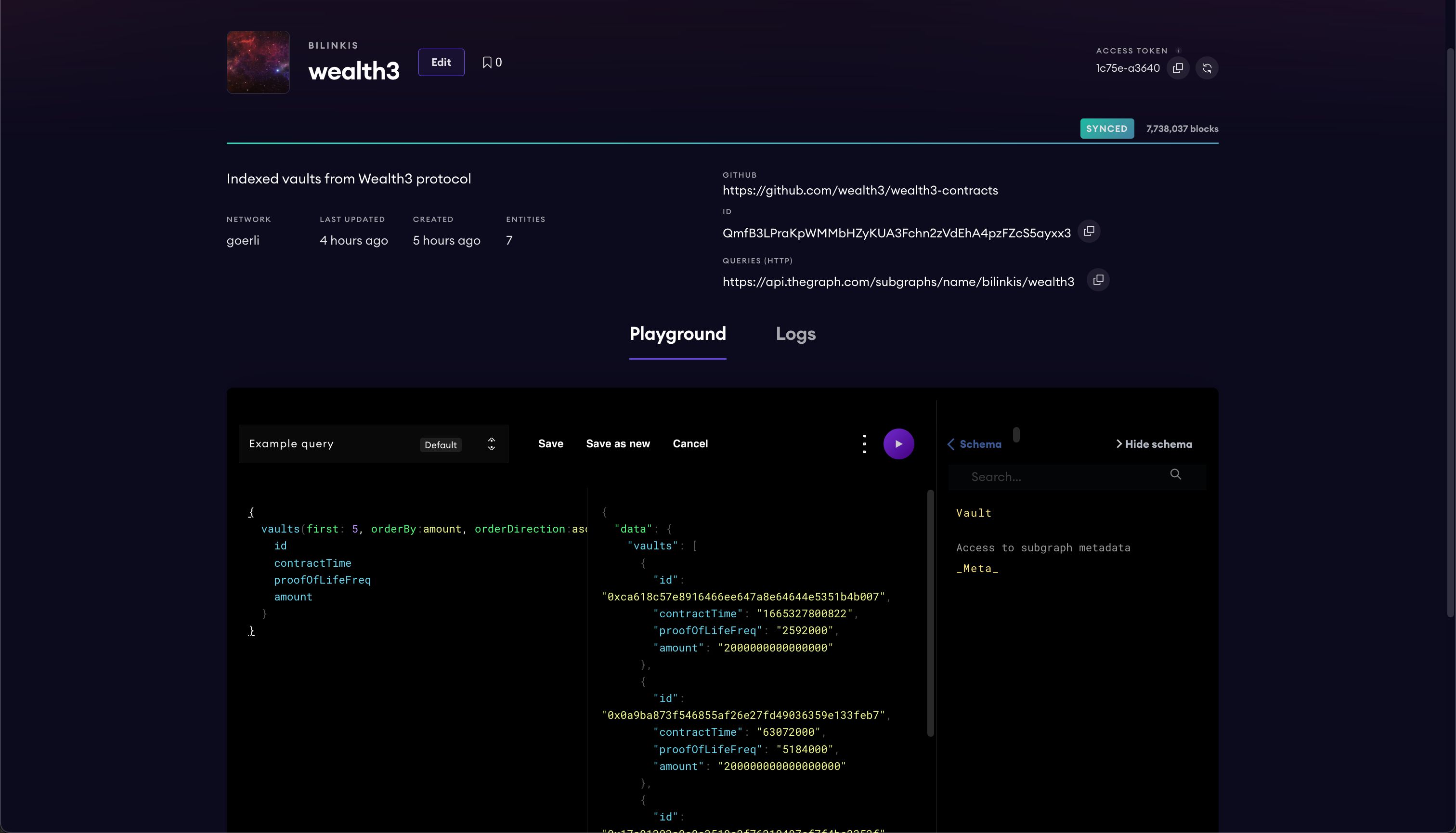Click the orderDirection argument in query
Viewport: 1456px width, 833px height.
point(520,529)
